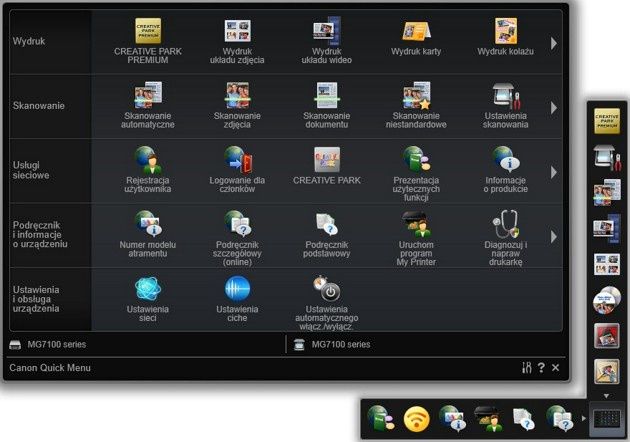Launch Wydruk układu zdjęcia

tap(237, 41)
